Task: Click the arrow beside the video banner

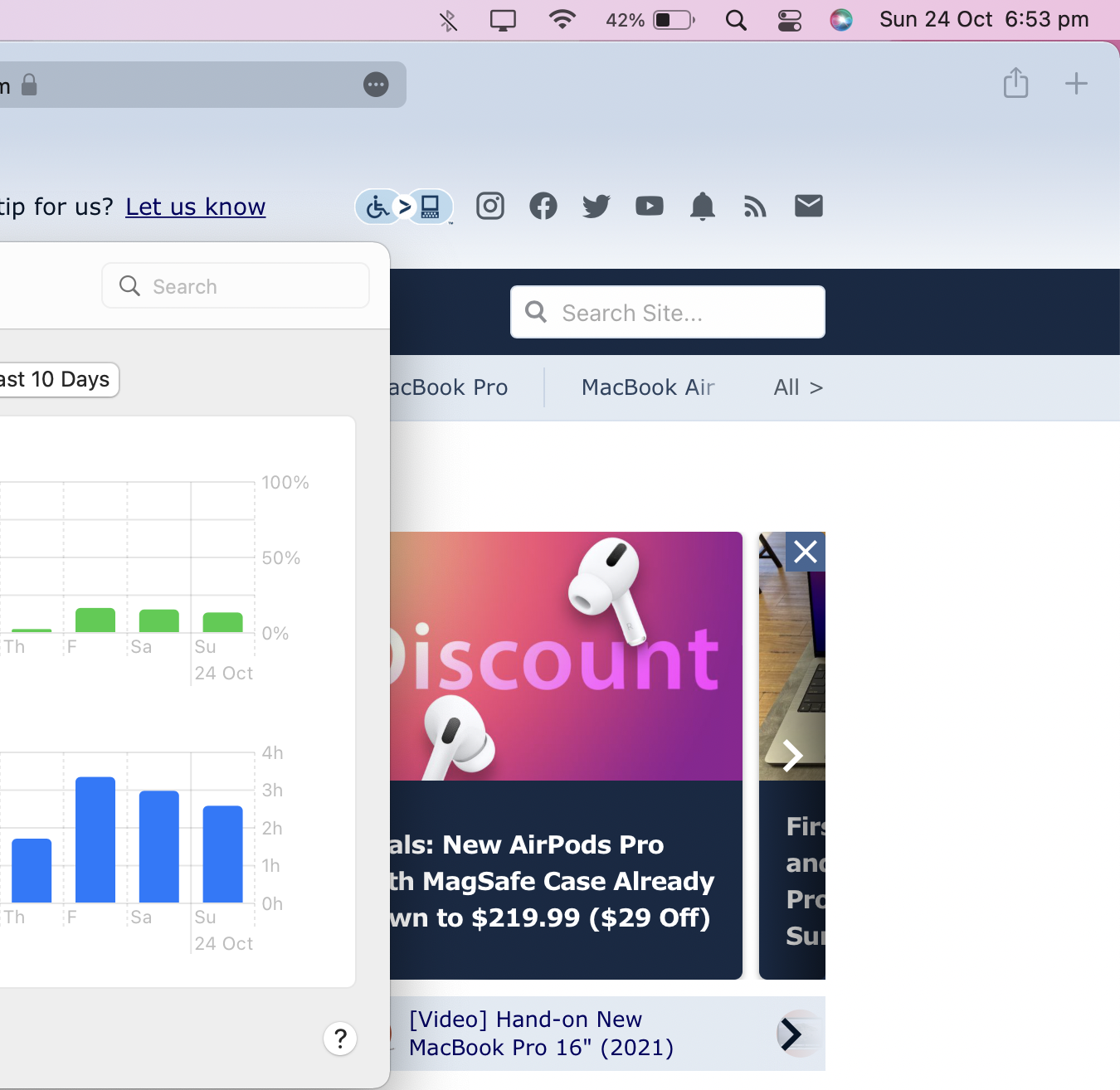Action: coord(791,1034)
